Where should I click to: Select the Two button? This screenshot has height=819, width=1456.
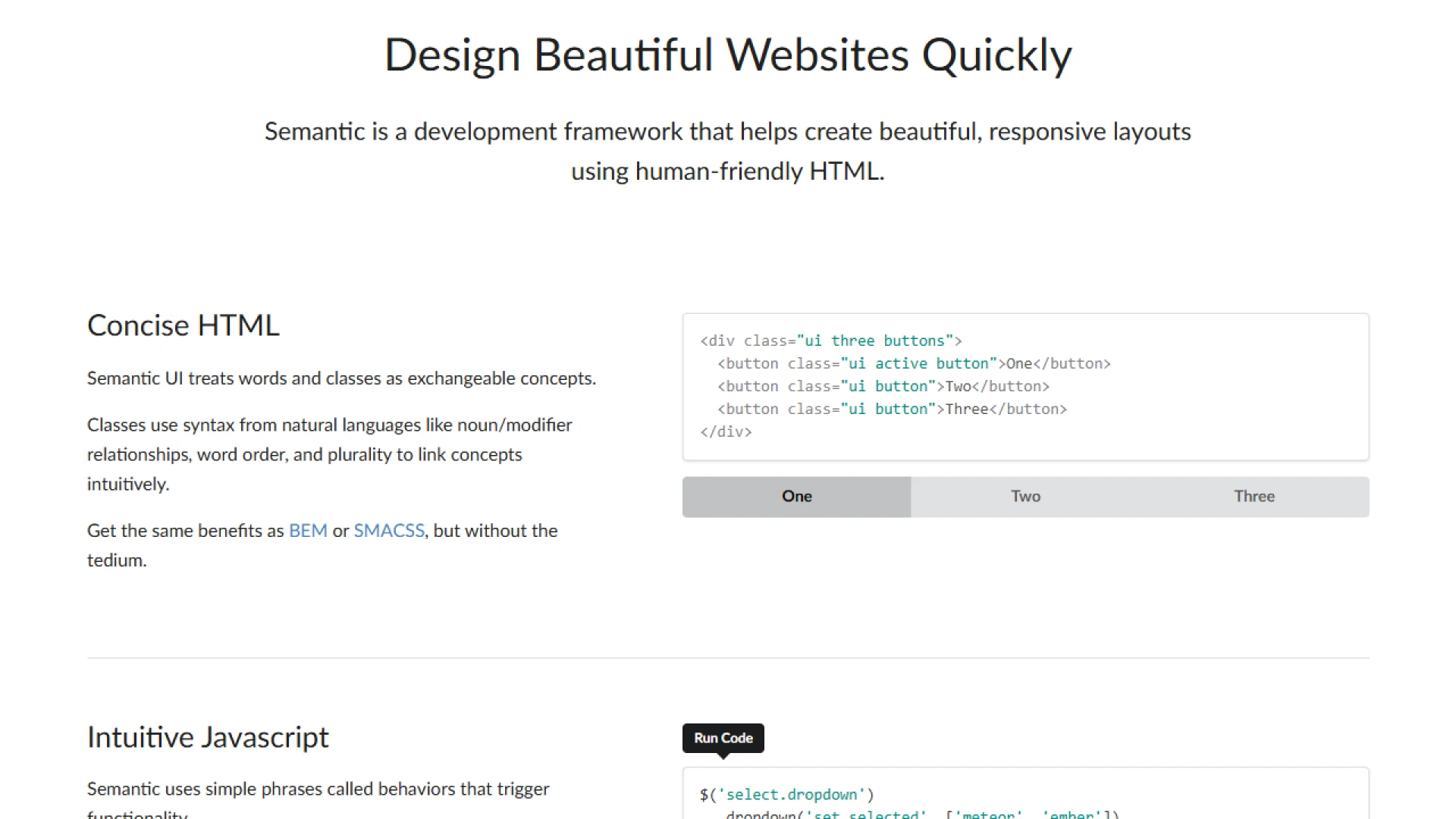(1025, 497)
